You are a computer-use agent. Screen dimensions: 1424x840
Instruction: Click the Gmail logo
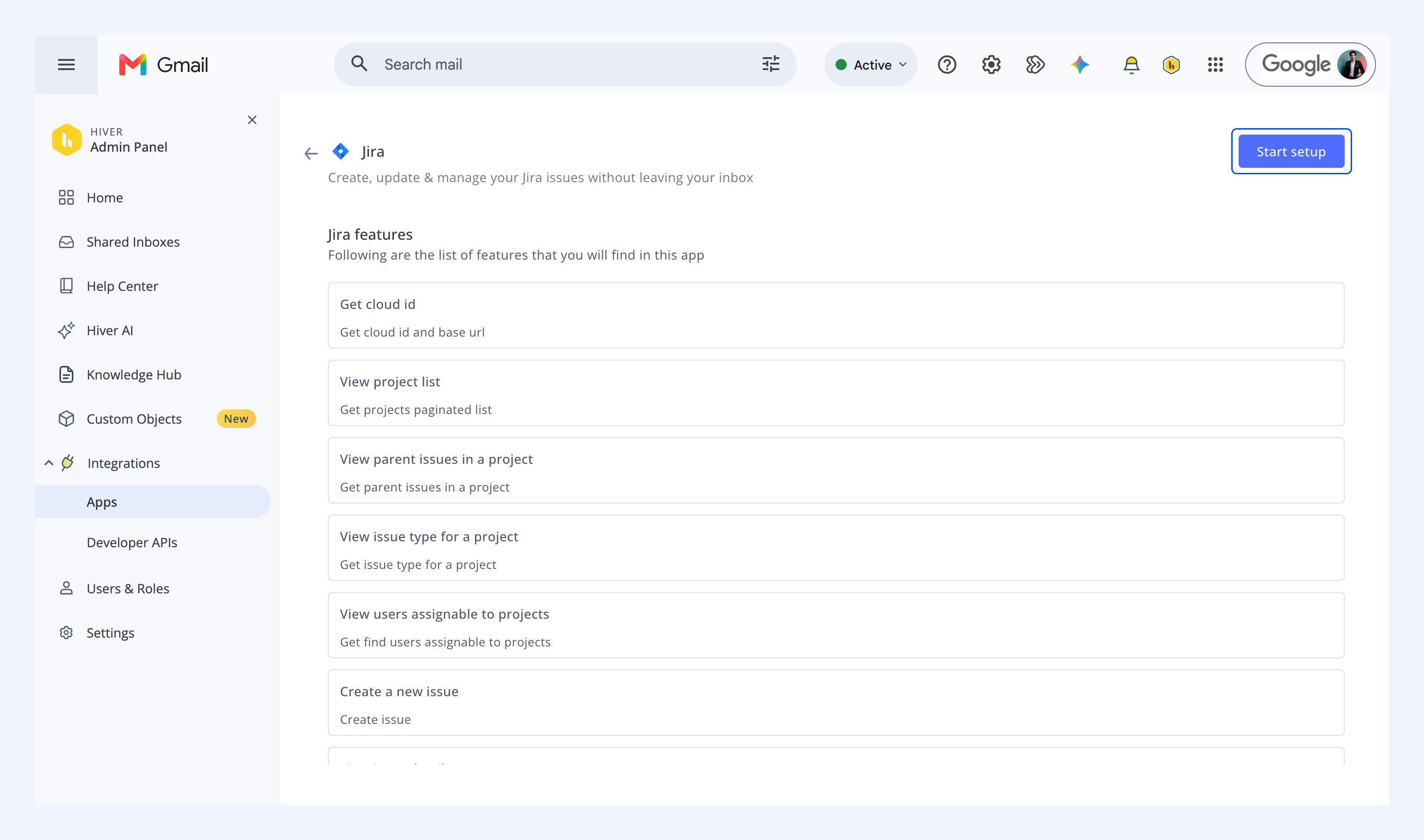point(163,65)
